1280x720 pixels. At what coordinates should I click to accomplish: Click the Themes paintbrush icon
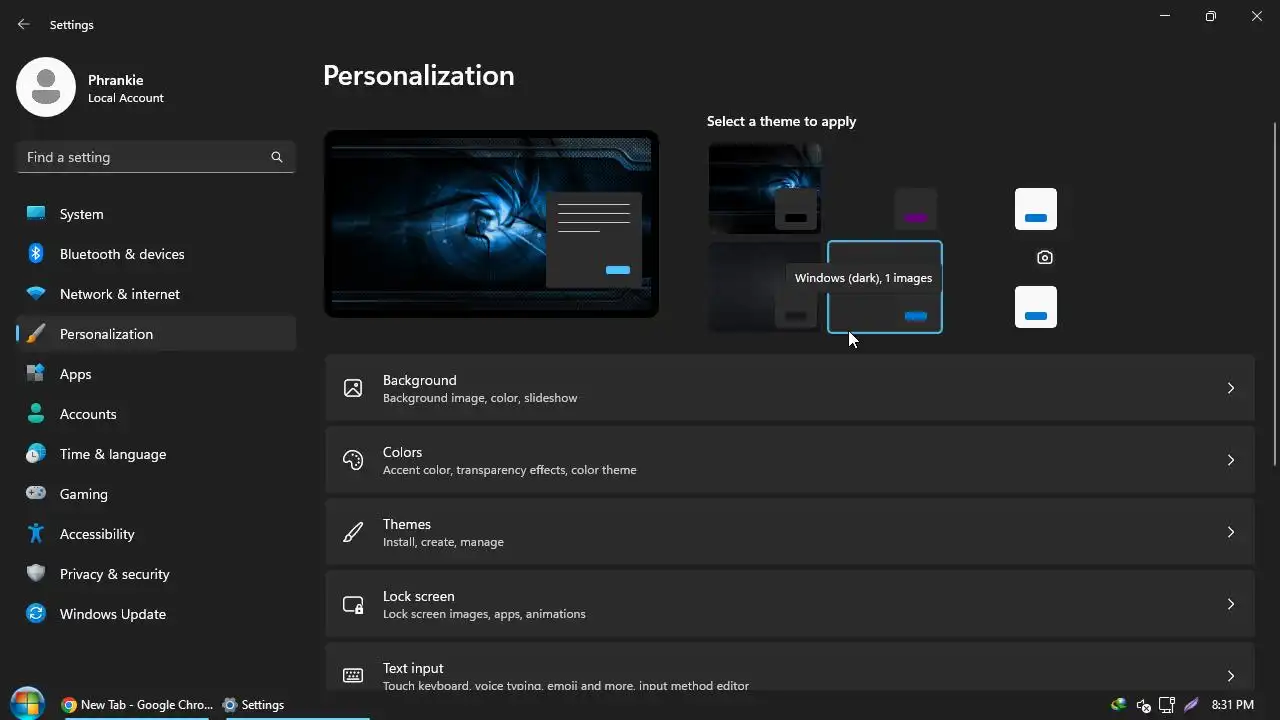coord(353,532)
